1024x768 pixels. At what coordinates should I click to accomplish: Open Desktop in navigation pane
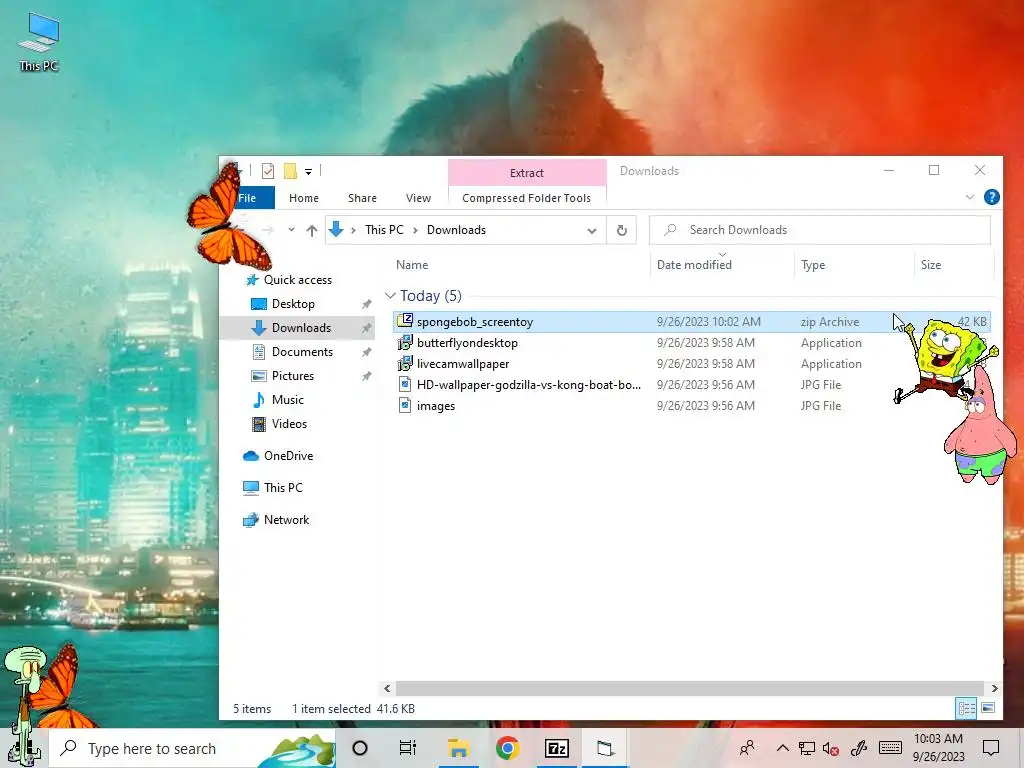(x=293, y=304)
